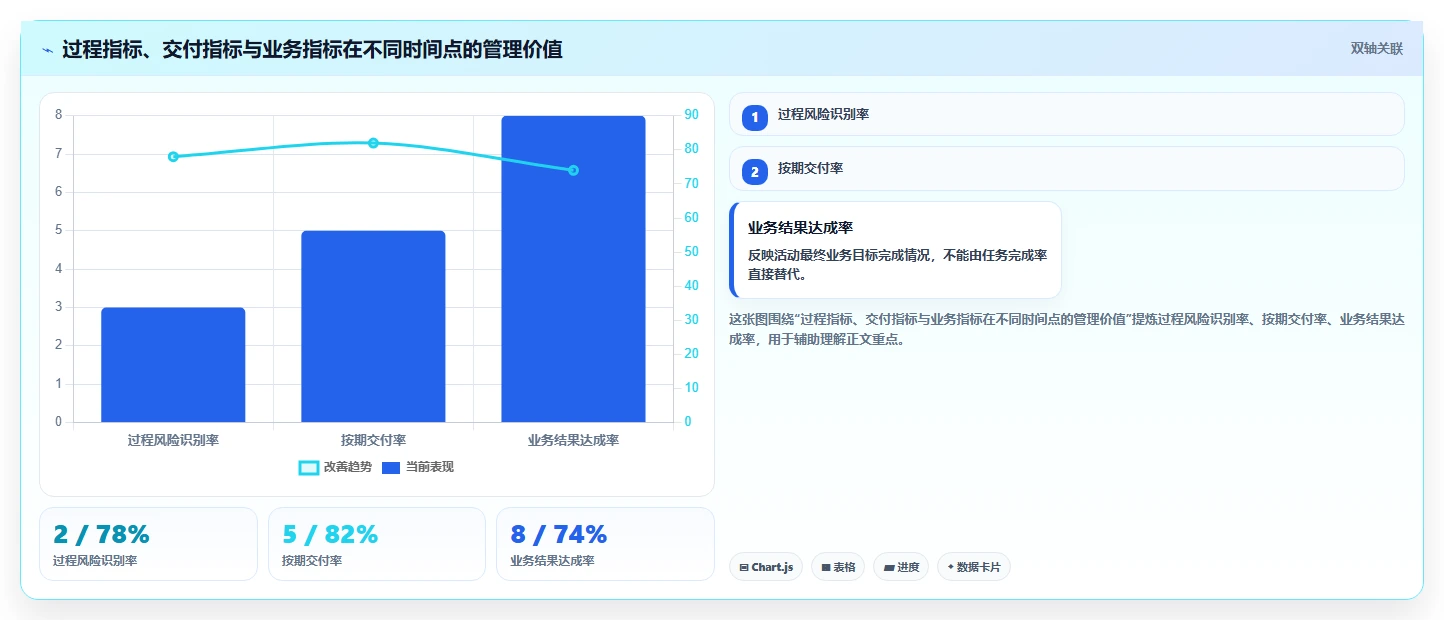Click the right axis value 90
Image resolution: width=1444 pixels, height=620 pixels.
(x=691, y=115)
